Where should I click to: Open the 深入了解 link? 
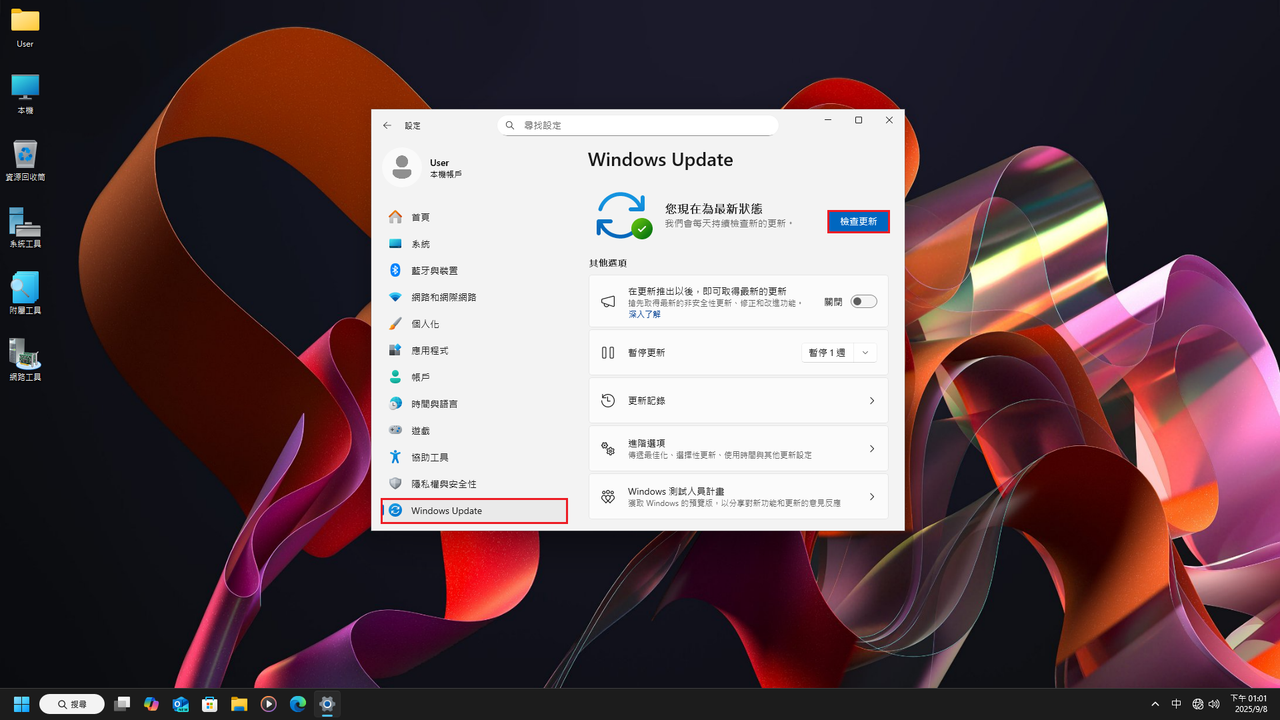click(x=644, y=314)
